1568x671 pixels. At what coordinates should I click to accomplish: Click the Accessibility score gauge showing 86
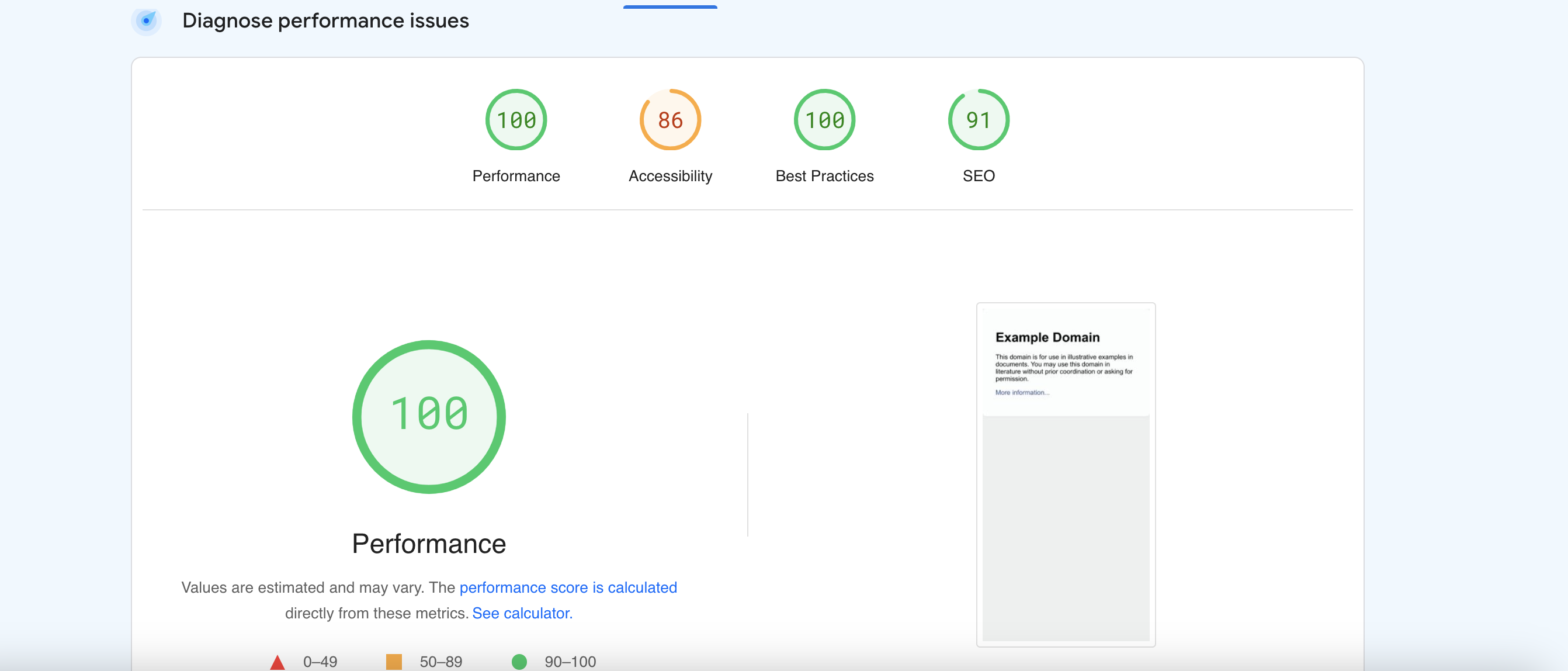670,120
